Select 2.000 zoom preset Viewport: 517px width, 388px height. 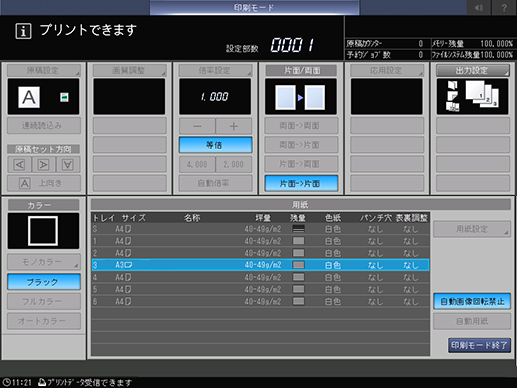point(234,164)
